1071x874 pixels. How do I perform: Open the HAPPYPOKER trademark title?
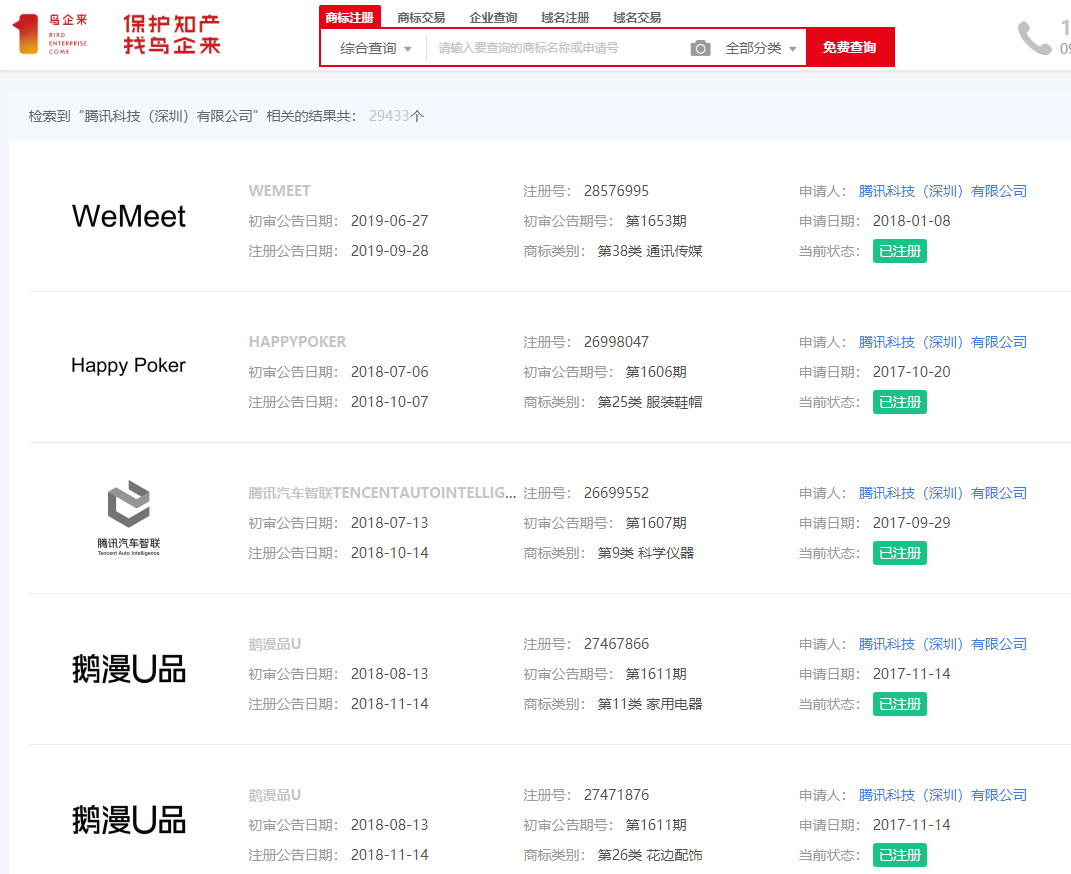pos(297,342)
